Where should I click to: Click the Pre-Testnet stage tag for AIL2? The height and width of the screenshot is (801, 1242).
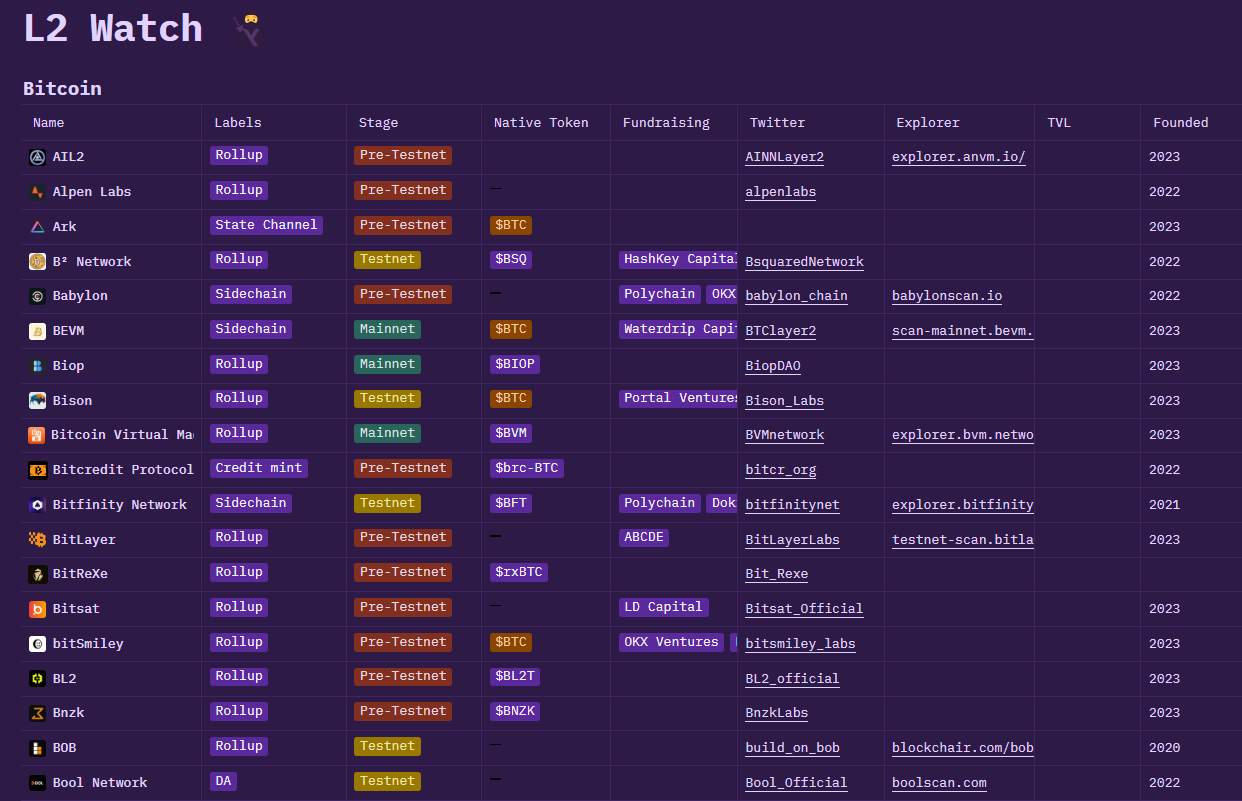click(x=403, y=155)
